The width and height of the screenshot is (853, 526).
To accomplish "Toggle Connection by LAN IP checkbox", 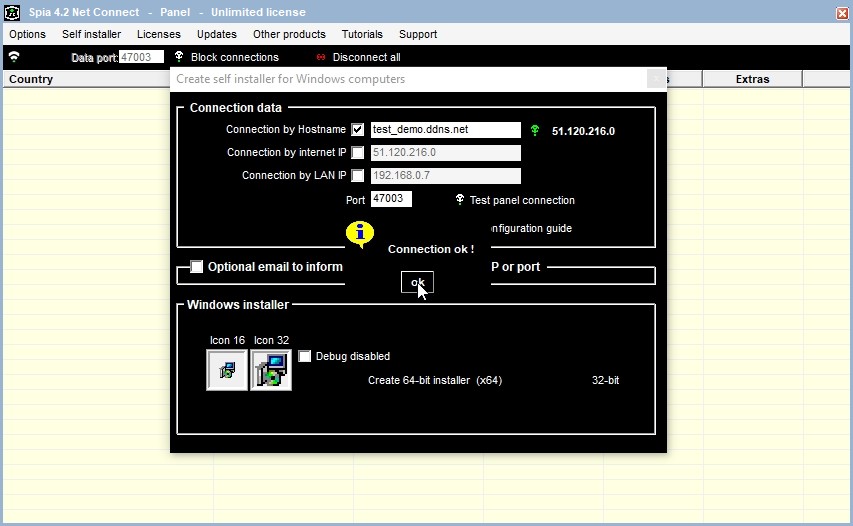I will [x=357, y=176].
